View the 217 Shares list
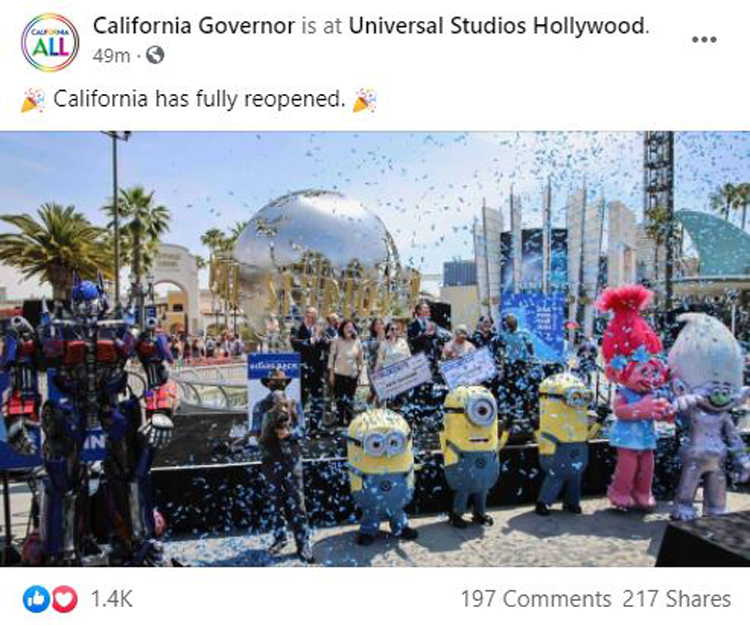Viewport: 750px width, 625px height. pos(677,599)
